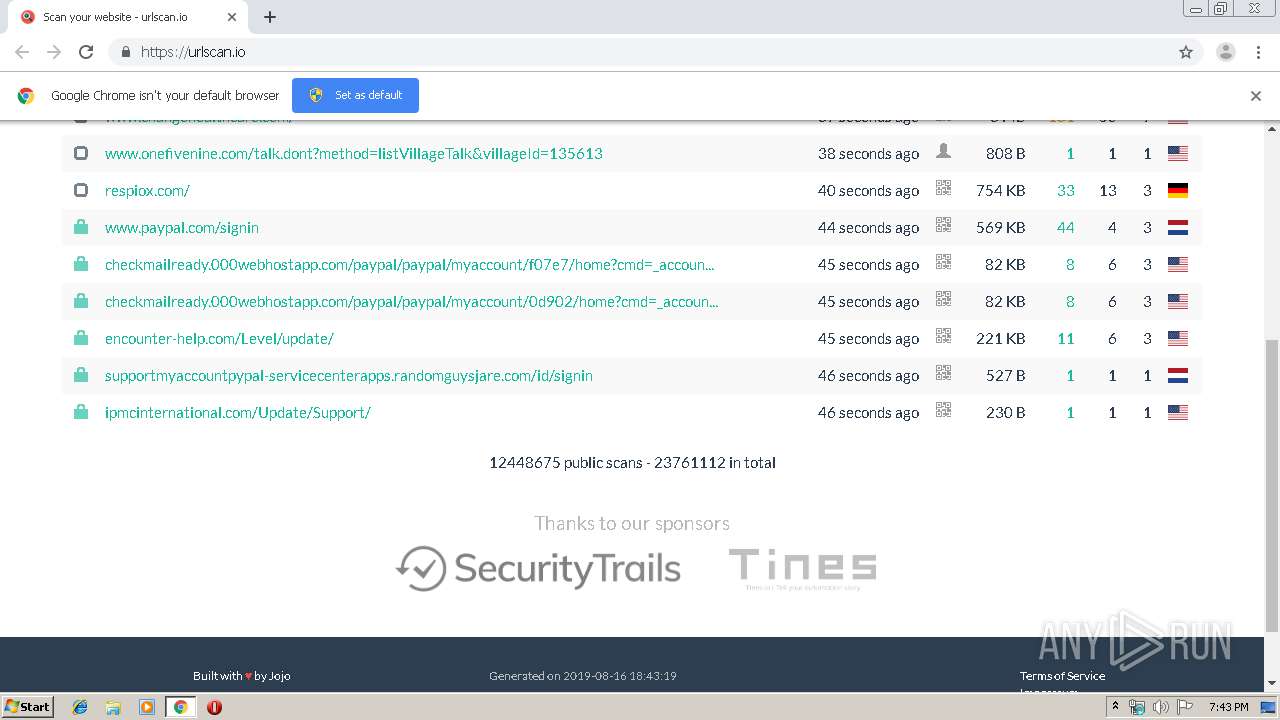Open the Chrome three-dot menu
1280x720 pixels.
pyautogui.click(x=1258, y=52)
